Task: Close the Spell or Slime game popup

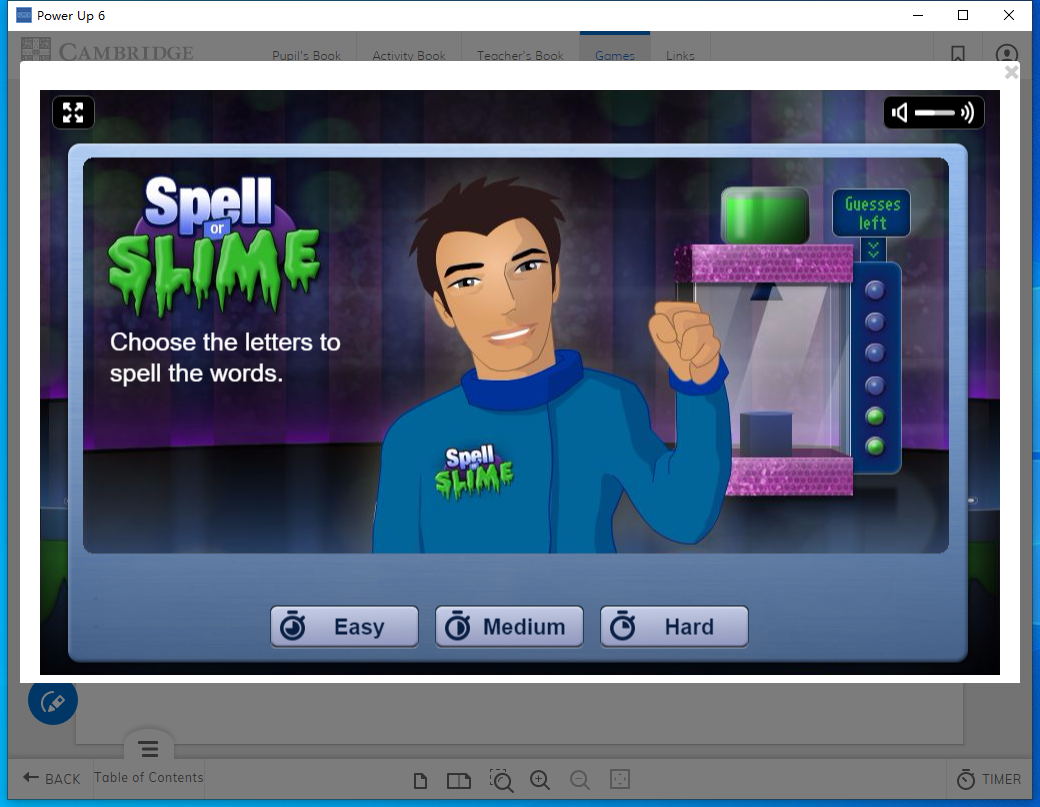Action: tap(1011, 72)
